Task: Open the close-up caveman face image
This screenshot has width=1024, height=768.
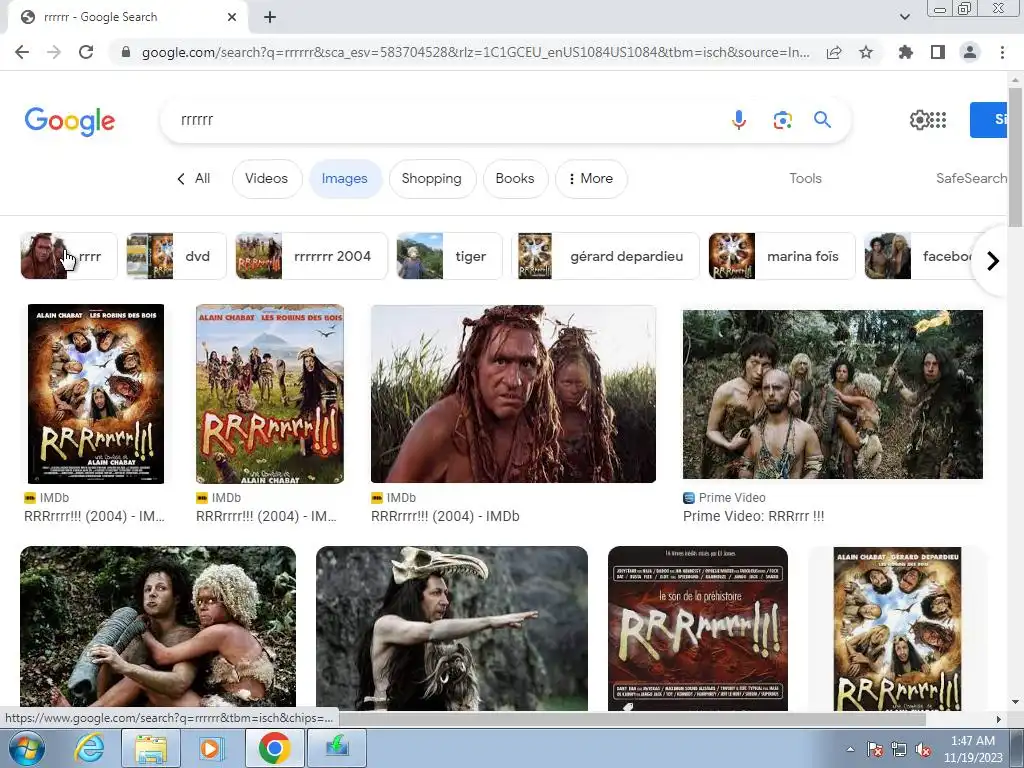Action: pyautogui.click(x=513, y=394)
